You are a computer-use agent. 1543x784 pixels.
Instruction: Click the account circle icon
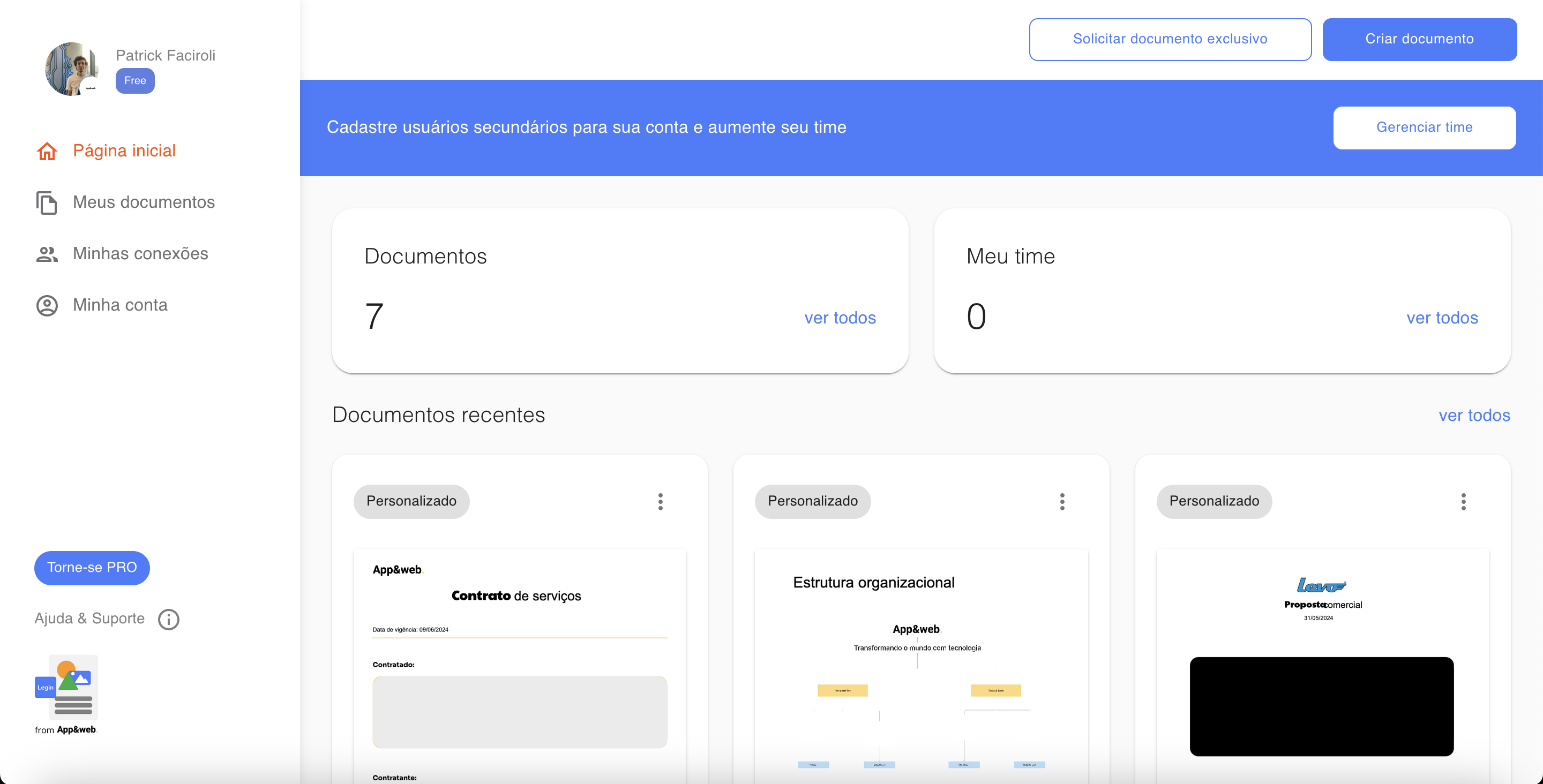(x=47, y=305)
